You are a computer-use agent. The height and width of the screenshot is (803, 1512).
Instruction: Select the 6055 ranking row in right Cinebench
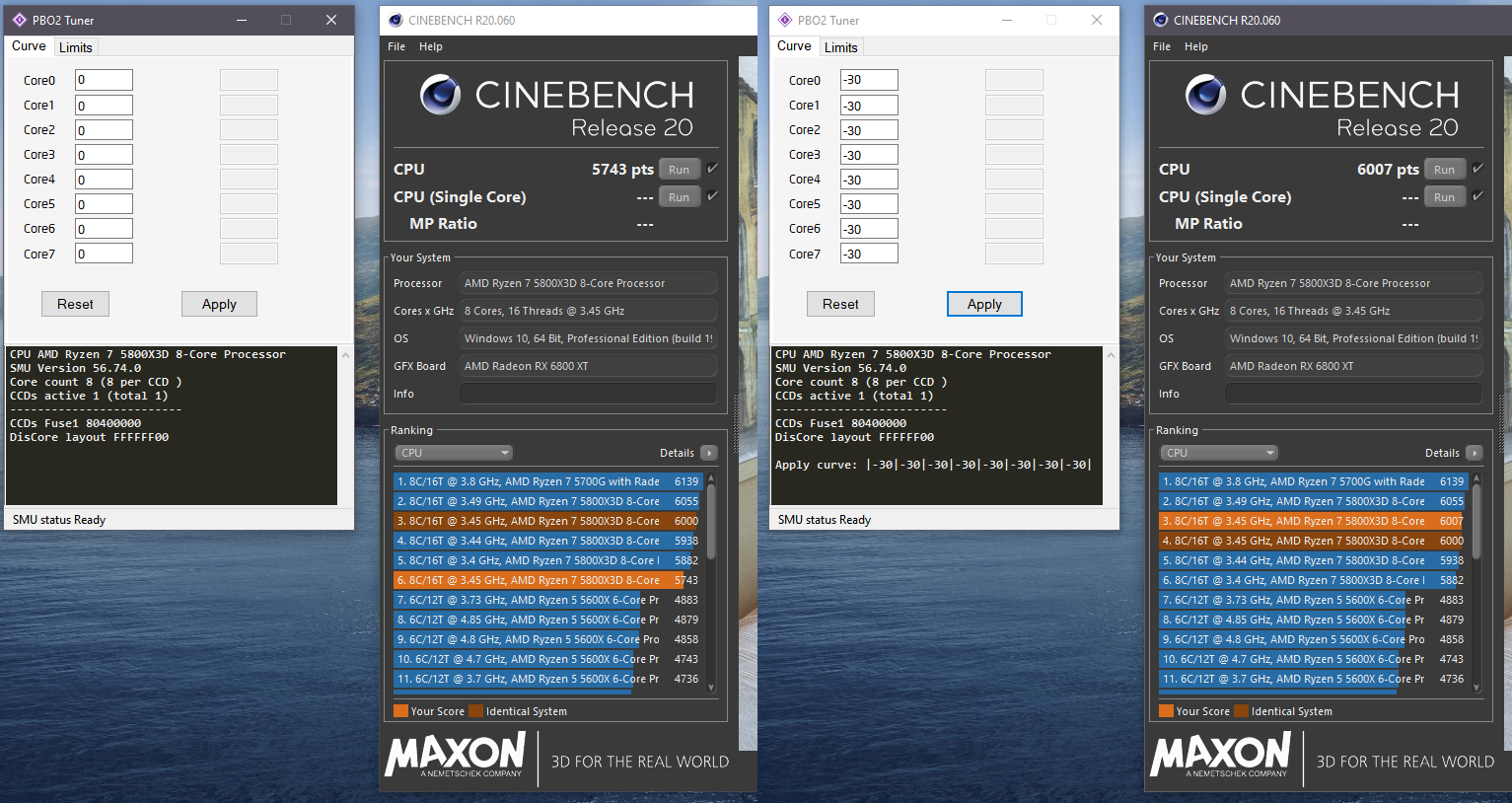pos(1313,501)
